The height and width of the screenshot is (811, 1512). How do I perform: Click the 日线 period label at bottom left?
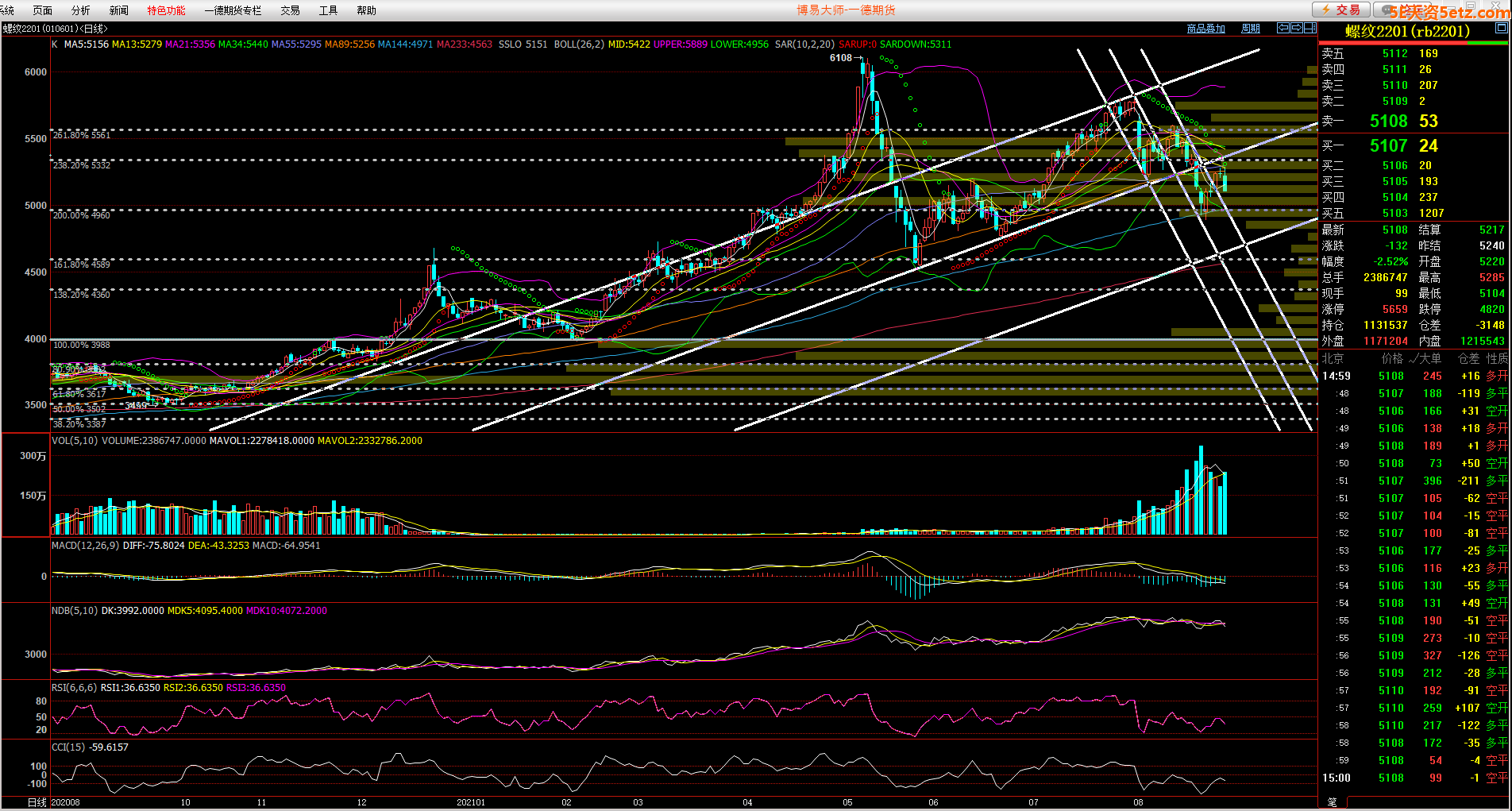[37, 802]
